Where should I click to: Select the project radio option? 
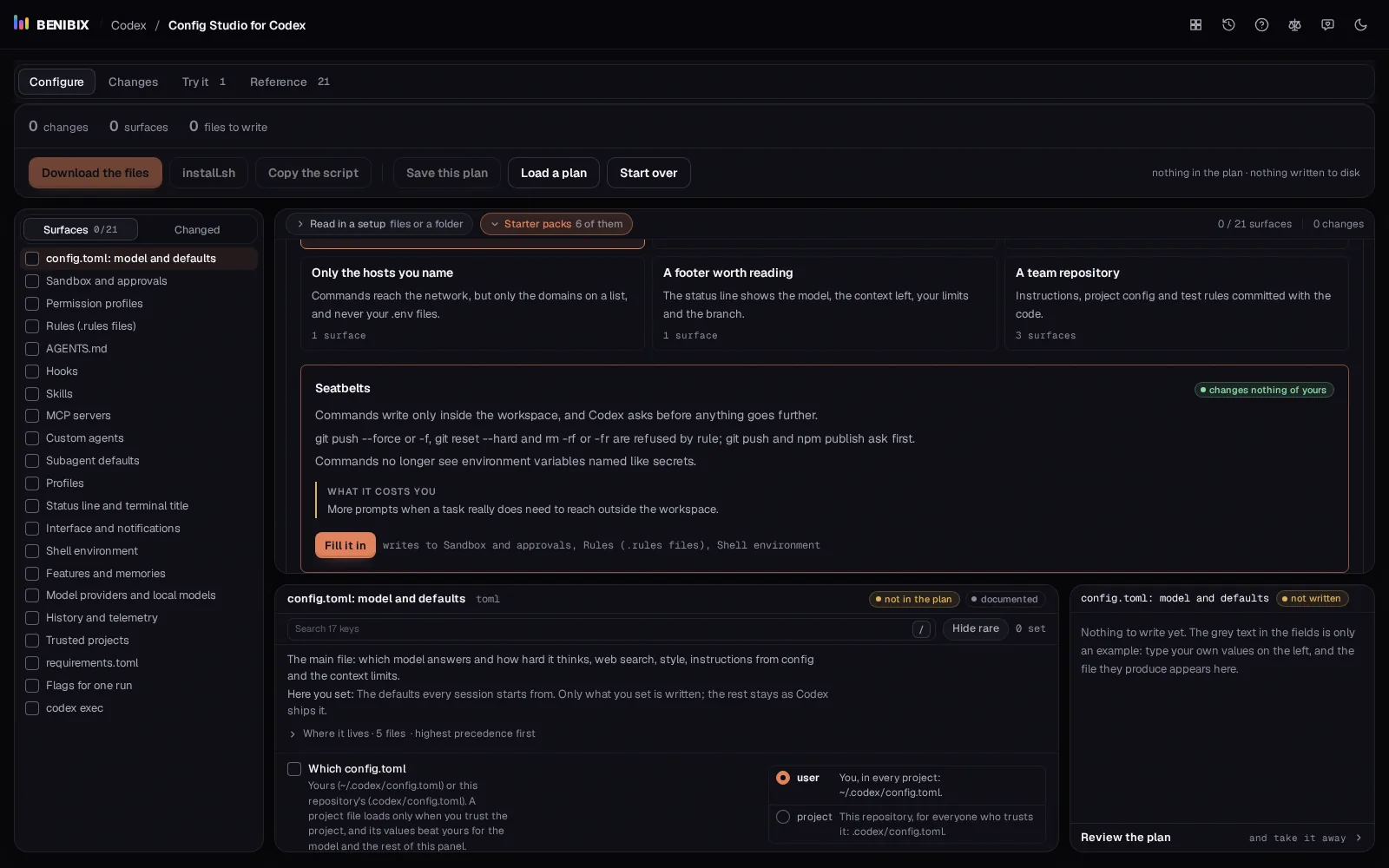pyautogui.click(x=783, y=817)
